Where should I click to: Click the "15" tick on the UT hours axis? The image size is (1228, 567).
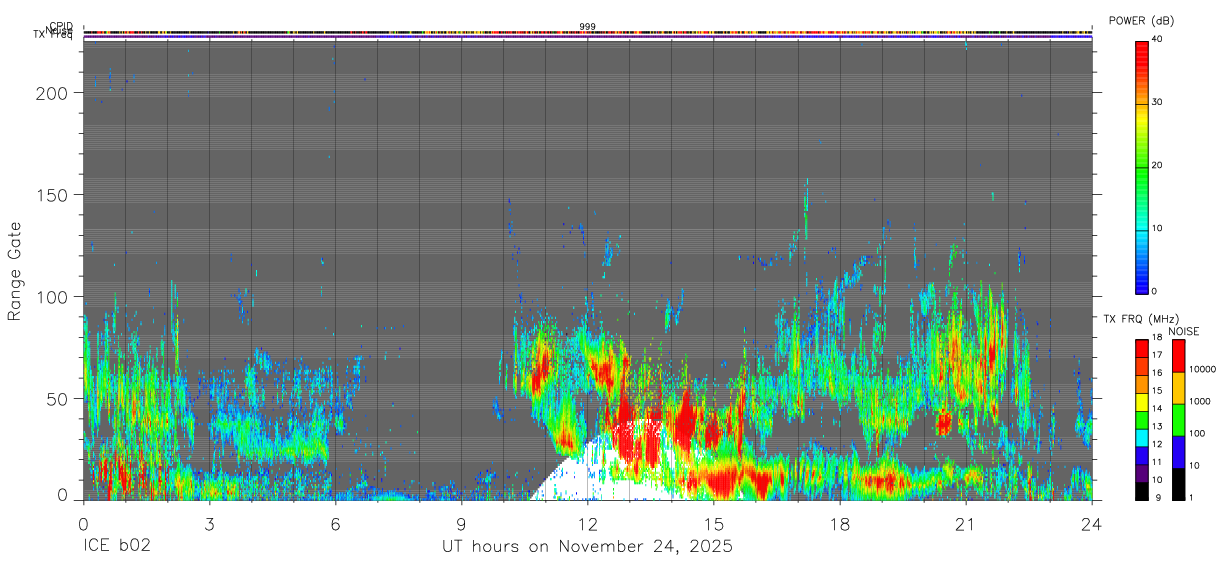[714, 523]
